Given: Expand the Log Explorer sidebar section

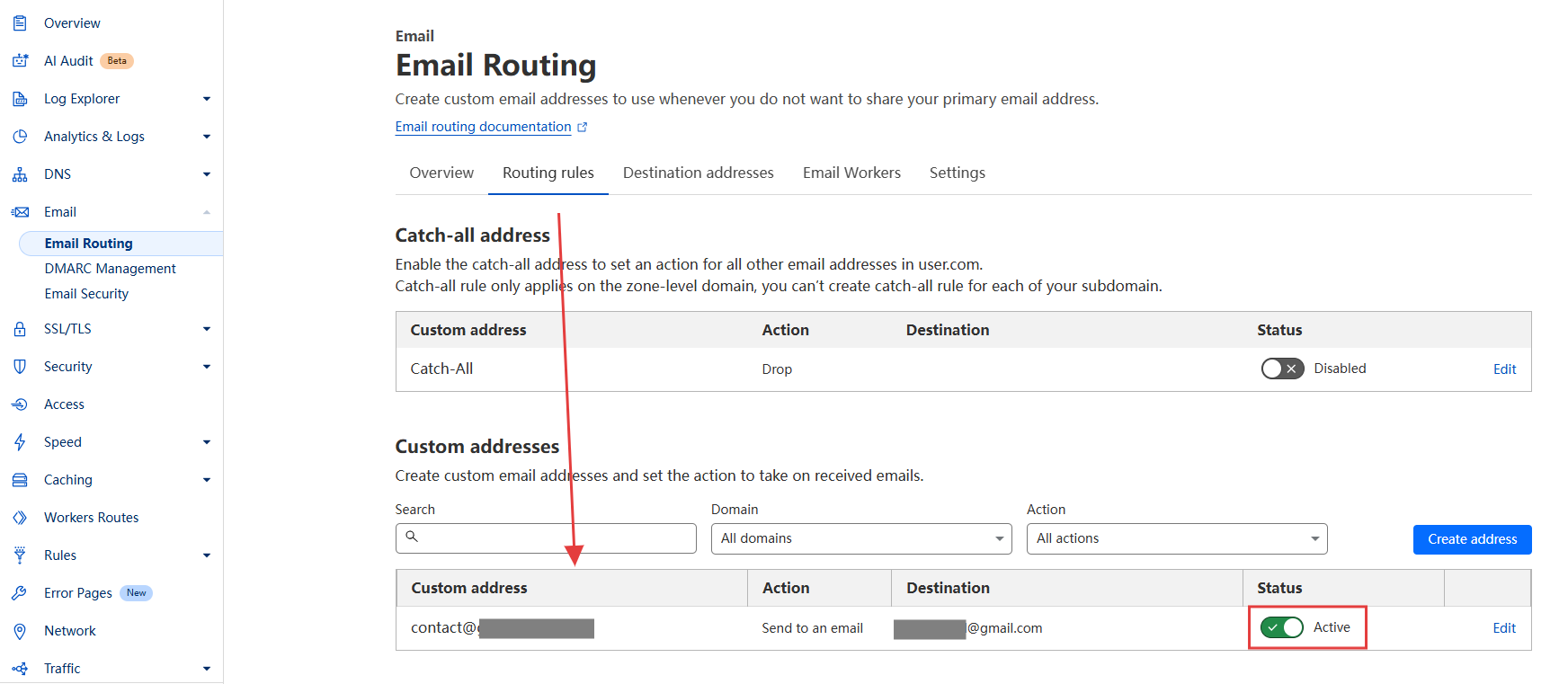Looking at the screenshot, I should pos(206,99).
